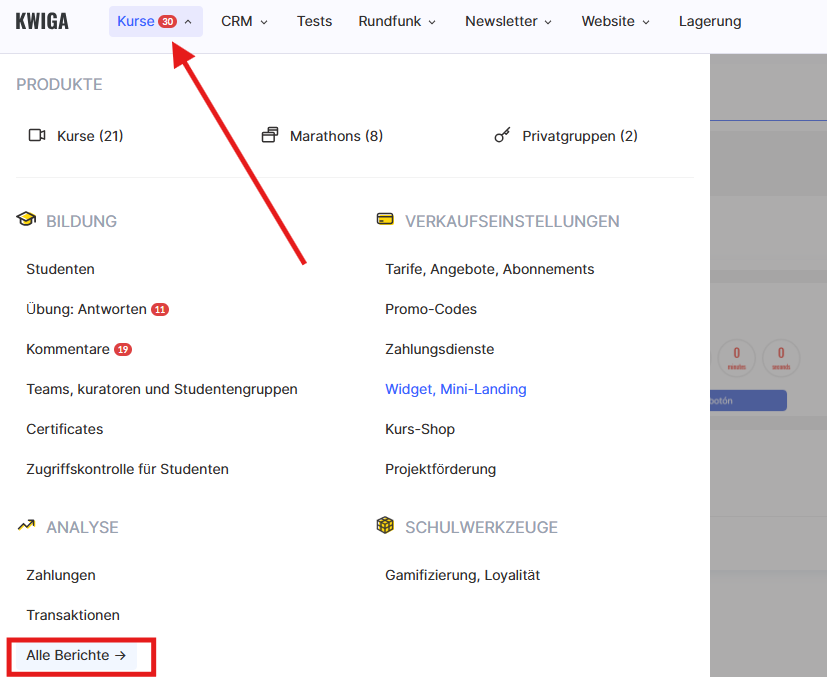
Task: Open Kurse via video camera icon
Action: (38, 136)
